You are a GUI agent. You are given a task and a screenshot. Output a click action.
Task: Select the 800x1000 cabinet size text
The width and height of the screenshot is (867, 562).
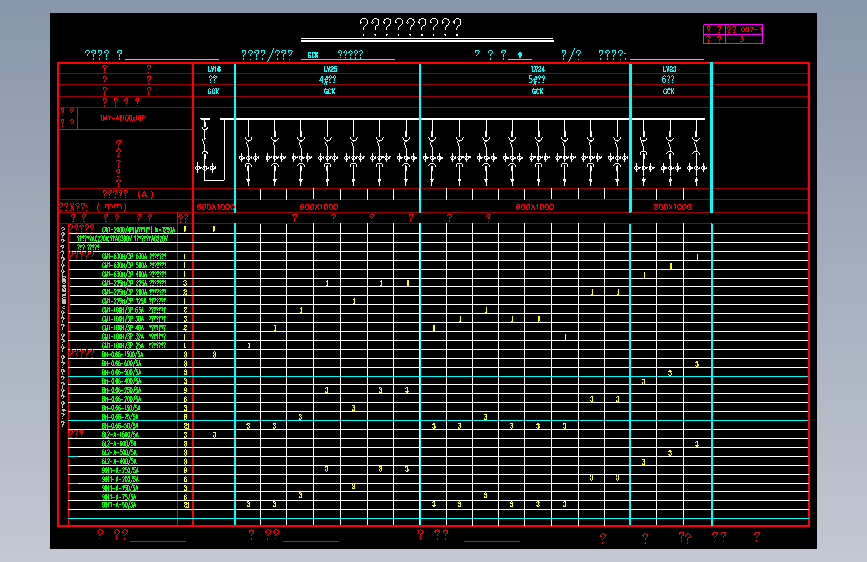[x=672, y=207]
